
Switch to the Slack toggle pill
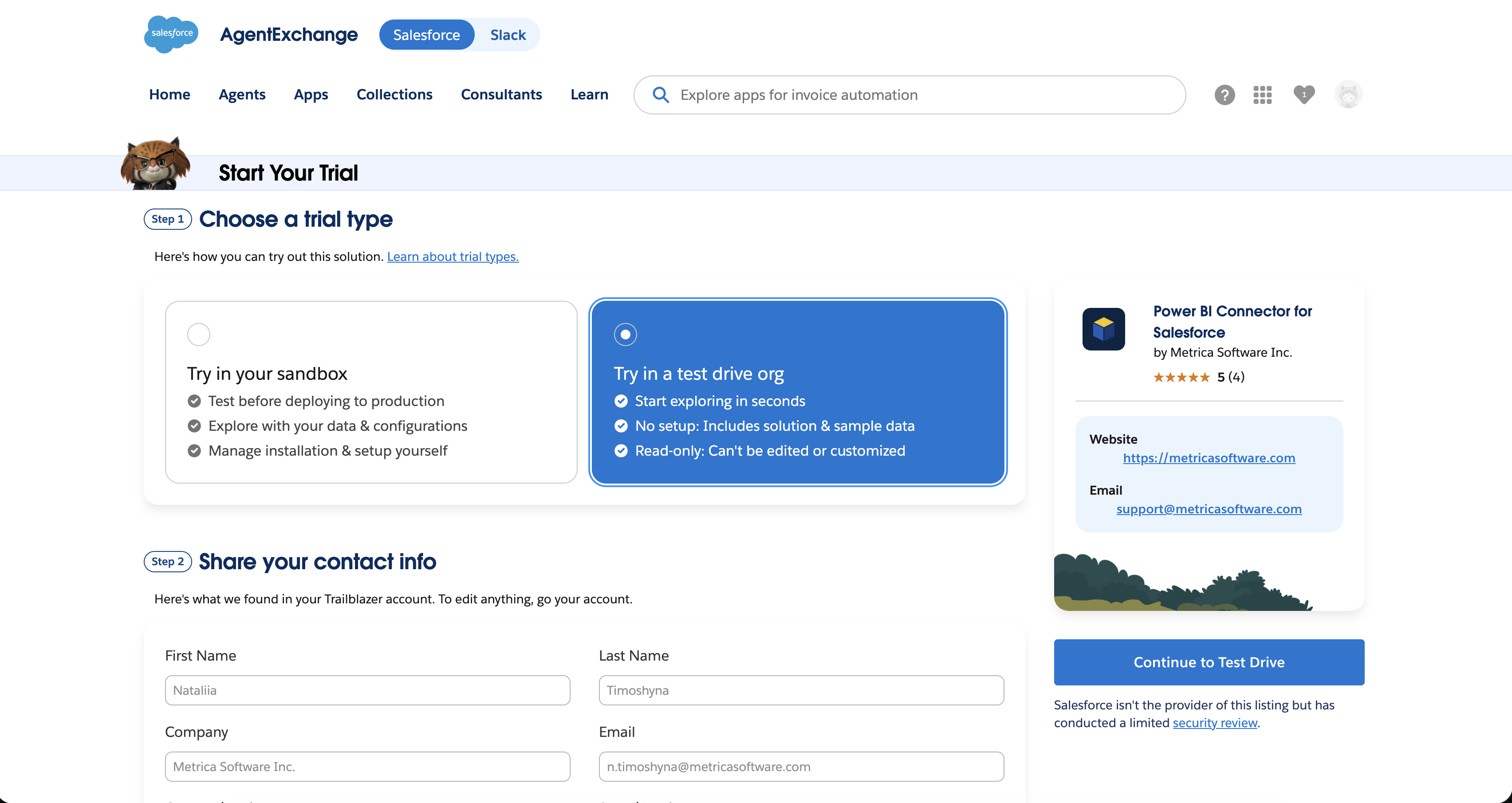[x=508, y=35]
